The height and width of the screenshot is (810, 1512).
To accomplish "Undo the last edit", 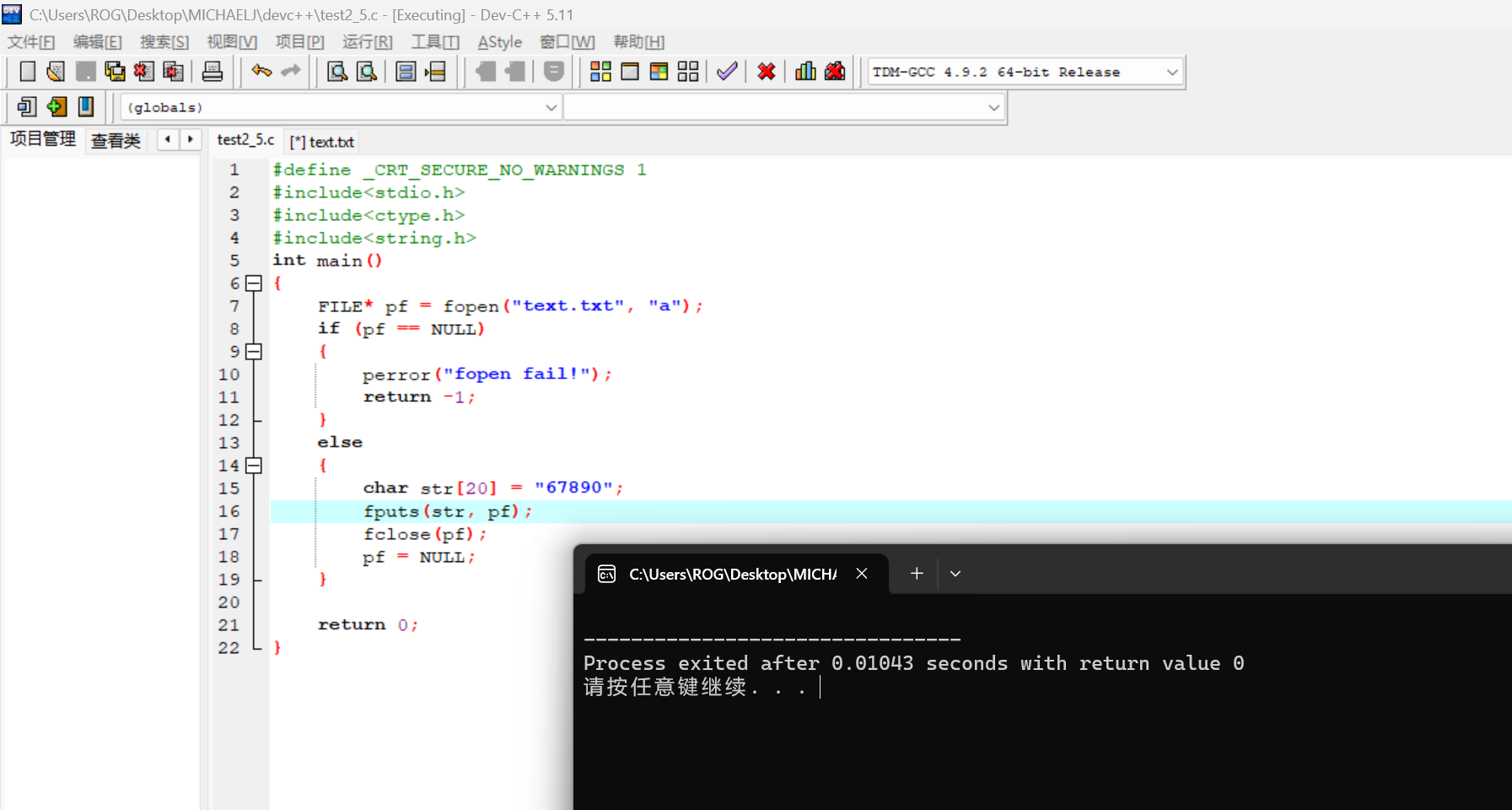I will pyautogui.click(x=261, y=72).
